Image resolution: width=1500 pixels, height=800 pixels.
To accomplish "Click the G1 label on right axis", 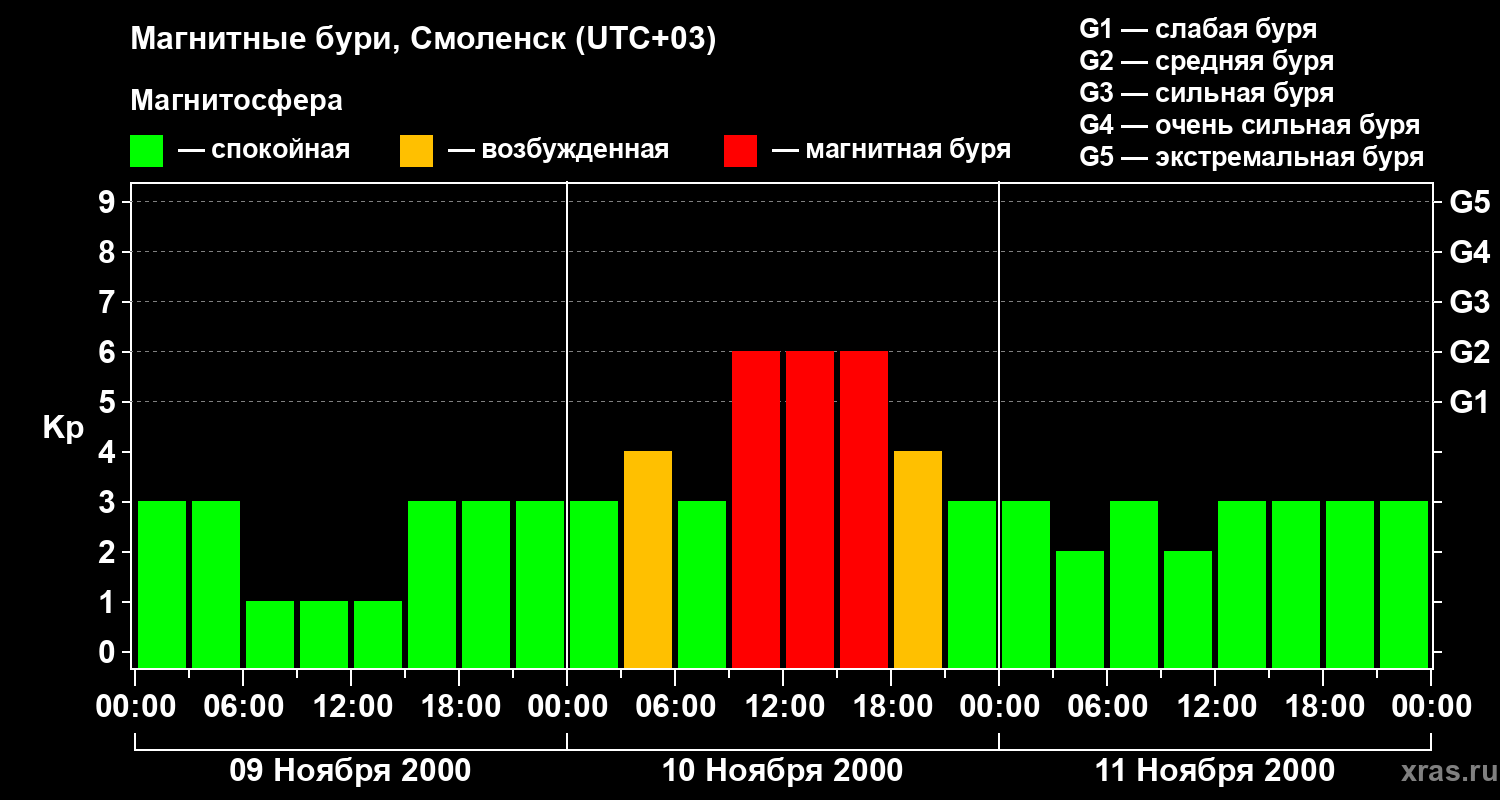I will point(1470,402).
